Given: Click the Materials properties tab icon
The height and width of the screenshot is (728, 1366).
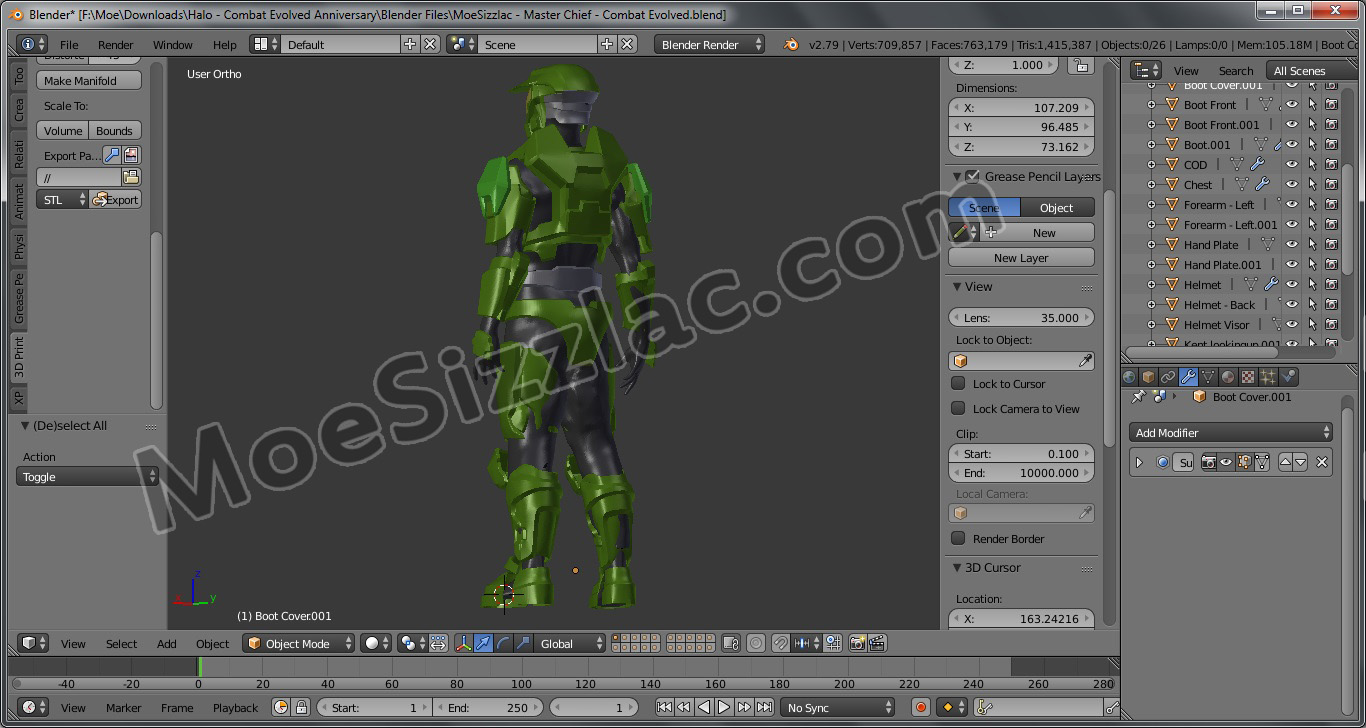Looking at the screenshot, I should click(1229, 377).
